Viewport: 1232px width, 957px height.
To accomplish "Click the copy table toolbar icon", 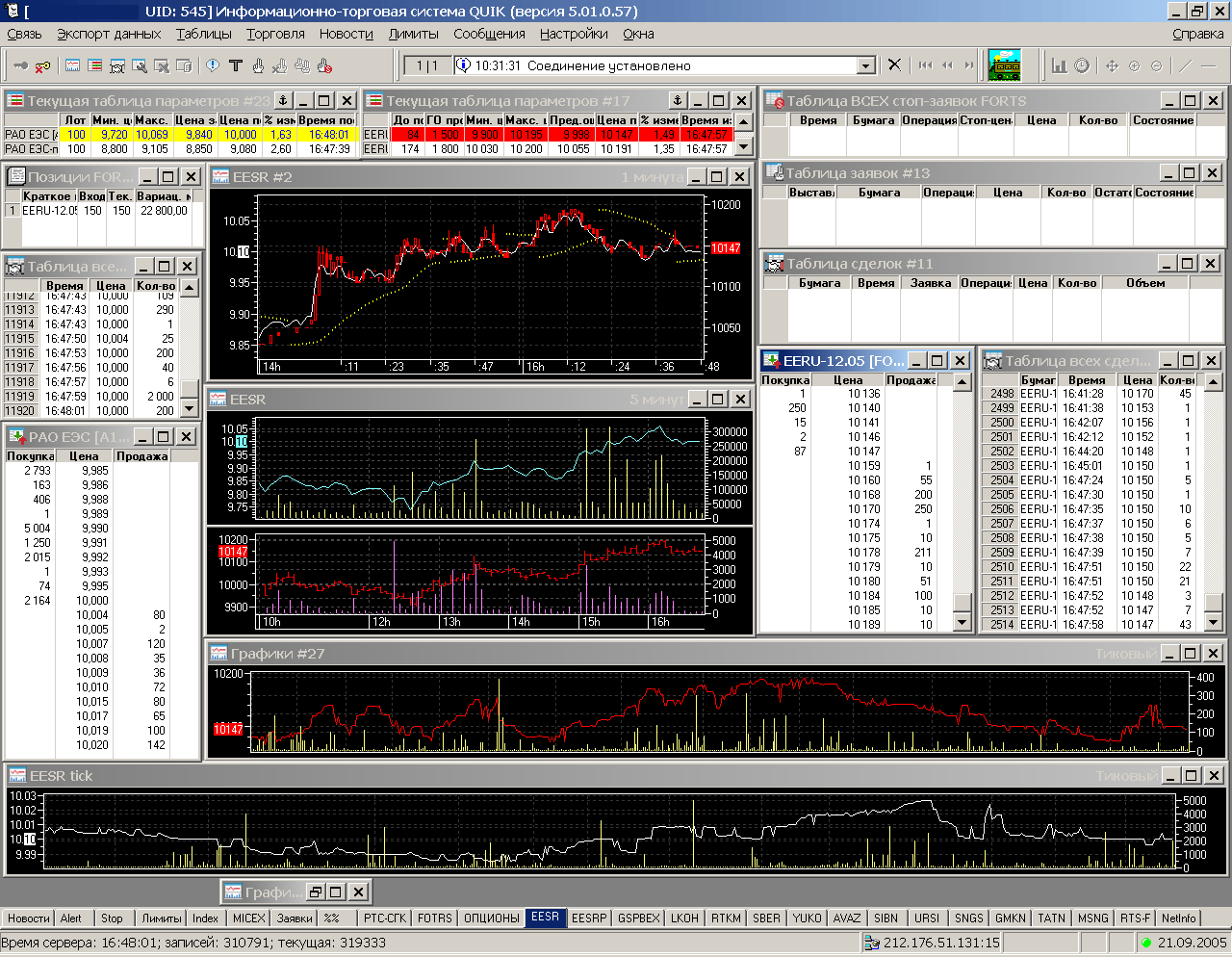I will (x=184, y=65).
